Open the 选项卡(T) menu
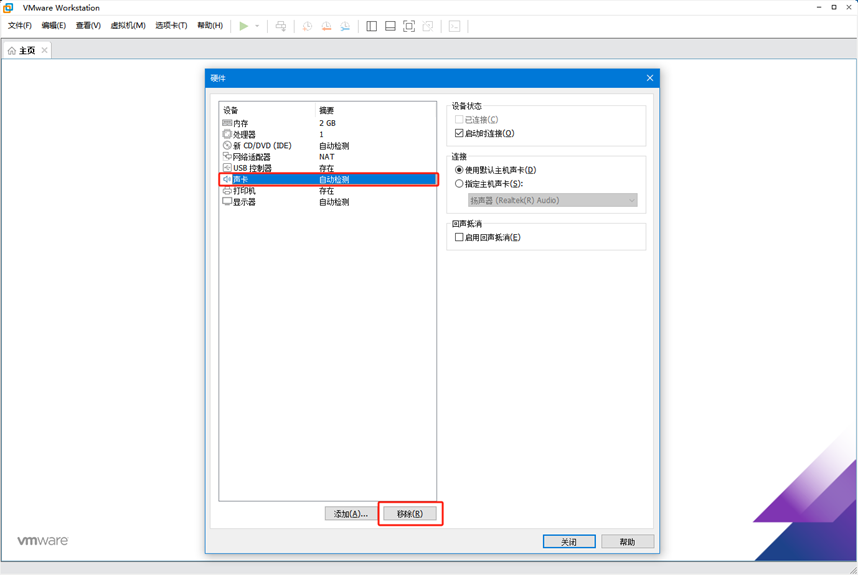The height and width of the screenshot is (575, 858). click(x=171, y=26)
